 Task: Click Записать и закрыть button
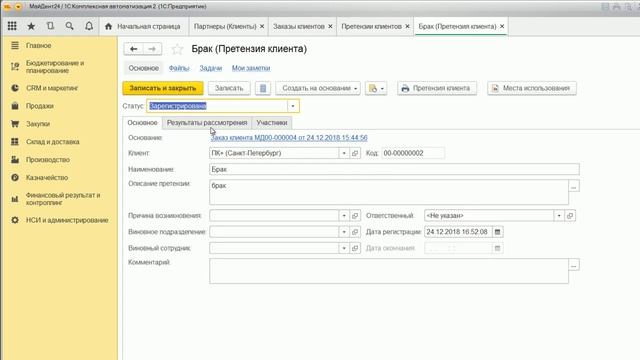click(163, 88)
